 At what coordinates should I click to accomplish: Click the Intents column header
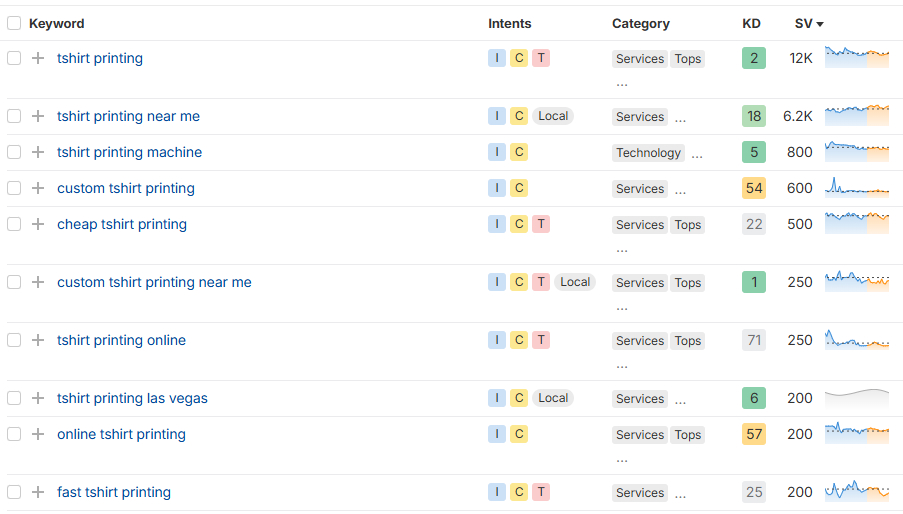510,24
